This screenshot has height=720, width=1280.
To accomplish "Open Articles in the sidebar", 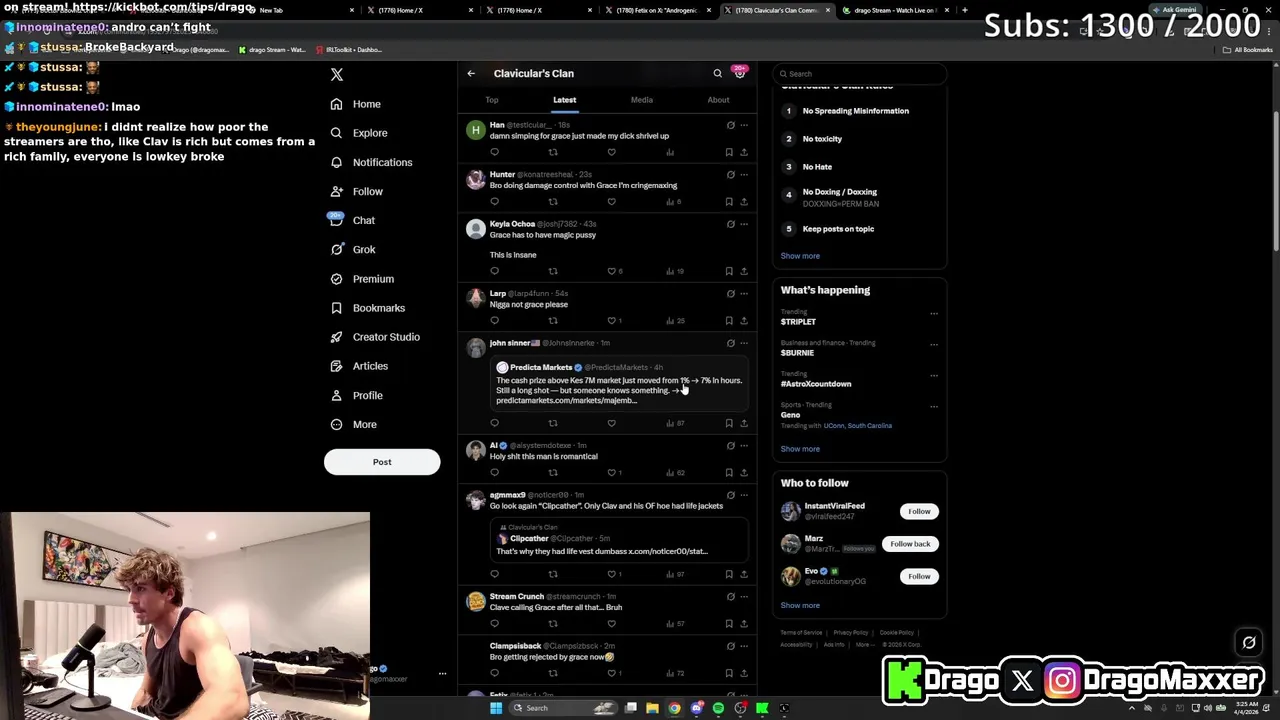I will (359, 366).
